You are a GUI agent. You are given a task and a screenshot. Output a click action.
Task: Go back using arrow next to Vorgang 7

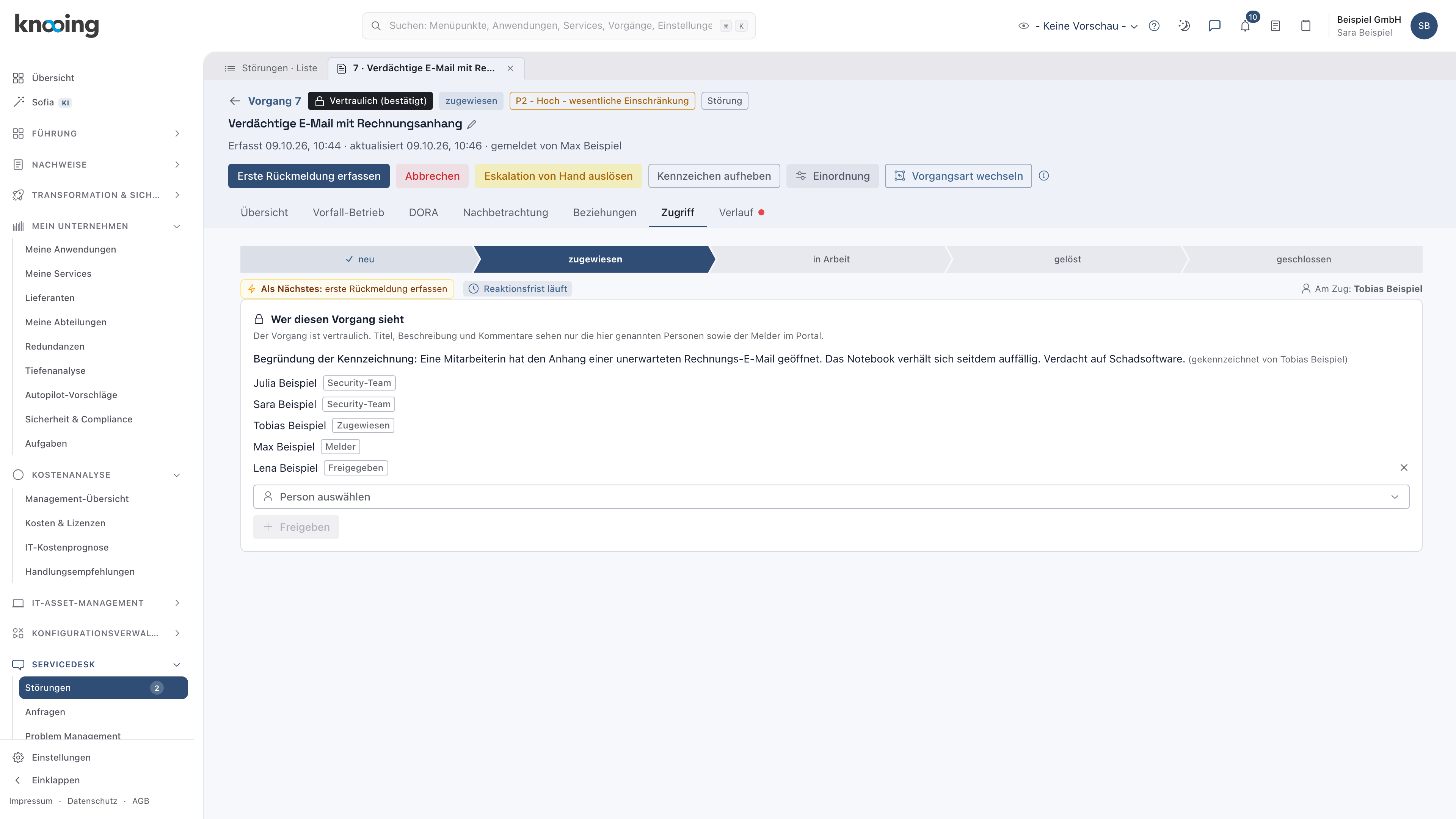click(x=235, y=100)
